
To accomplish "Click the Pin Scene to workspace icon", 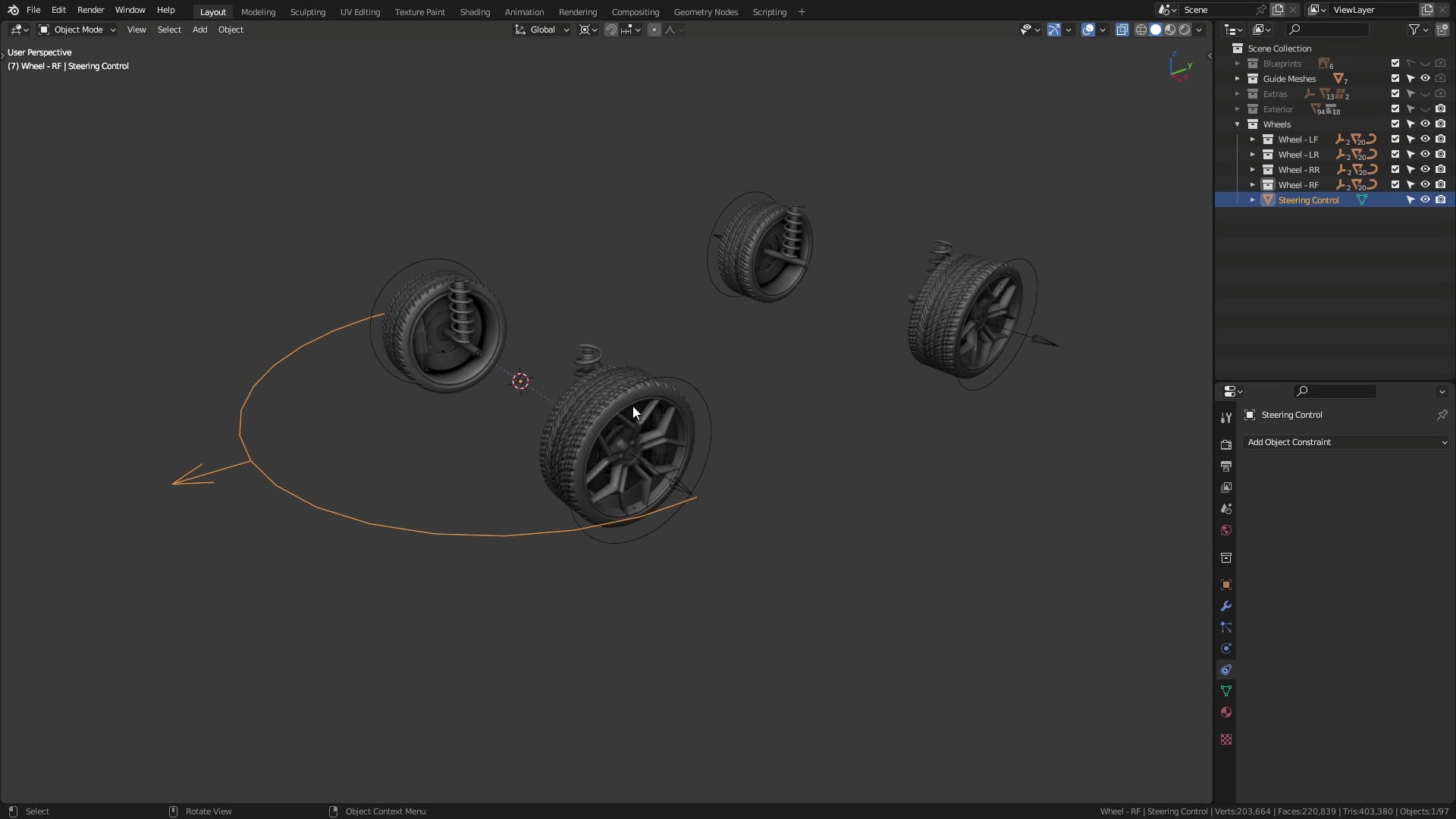I will point(1260,10).
